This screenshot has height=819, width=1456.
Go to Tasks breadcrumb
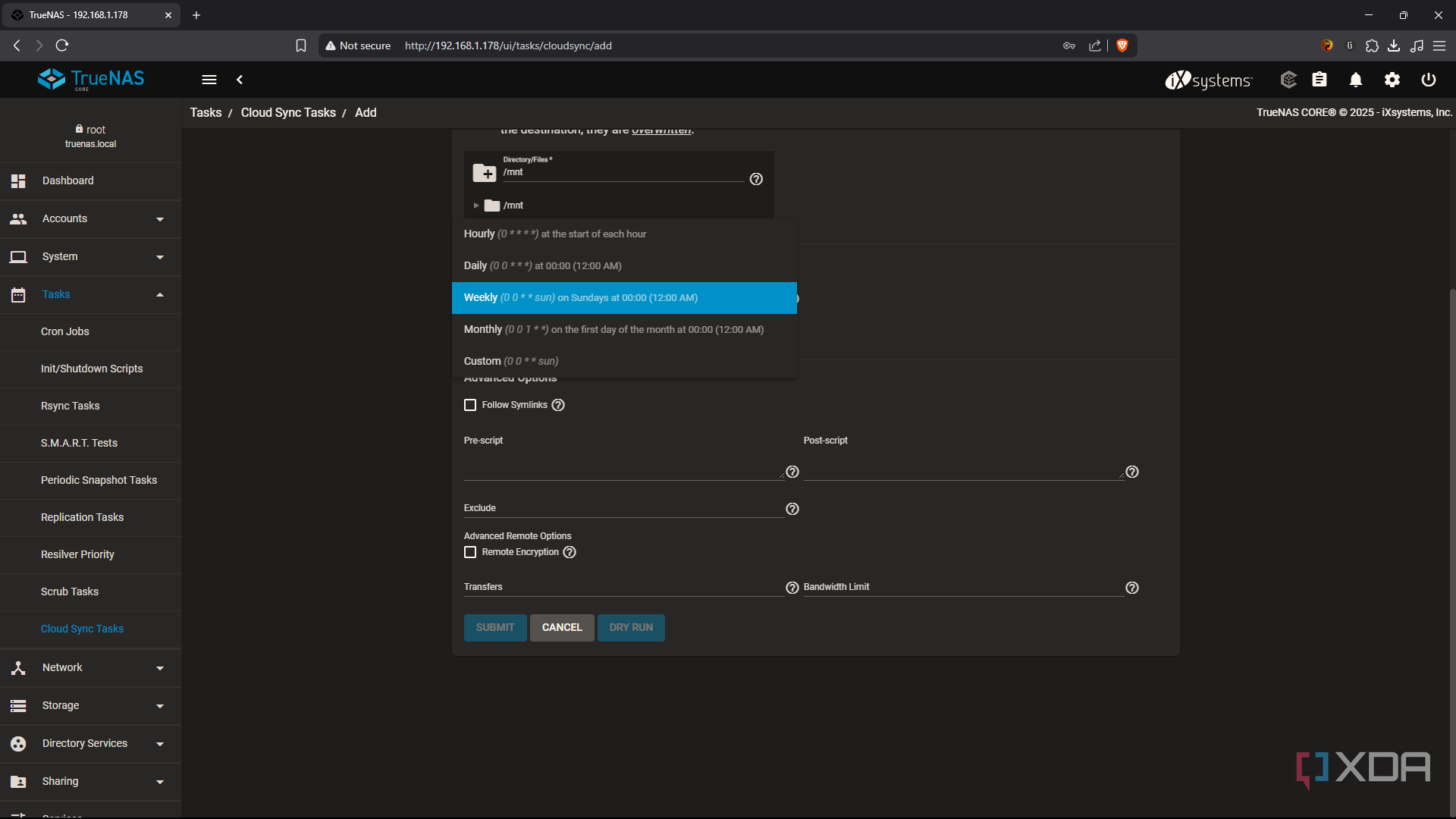[206, 113]
